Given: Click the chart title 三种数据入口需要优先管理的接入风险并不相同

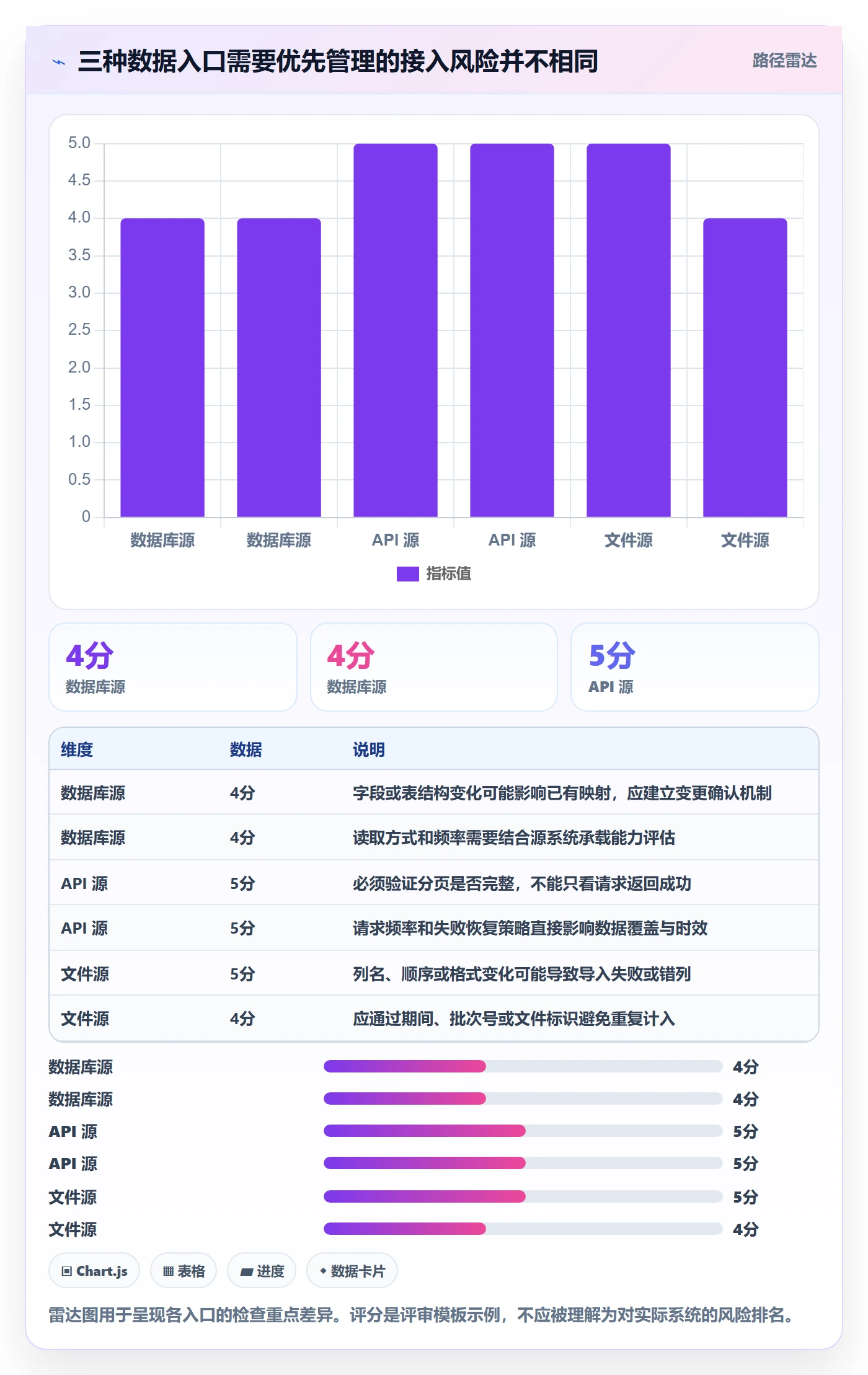Looking at the screenshot, I should 338,61.
